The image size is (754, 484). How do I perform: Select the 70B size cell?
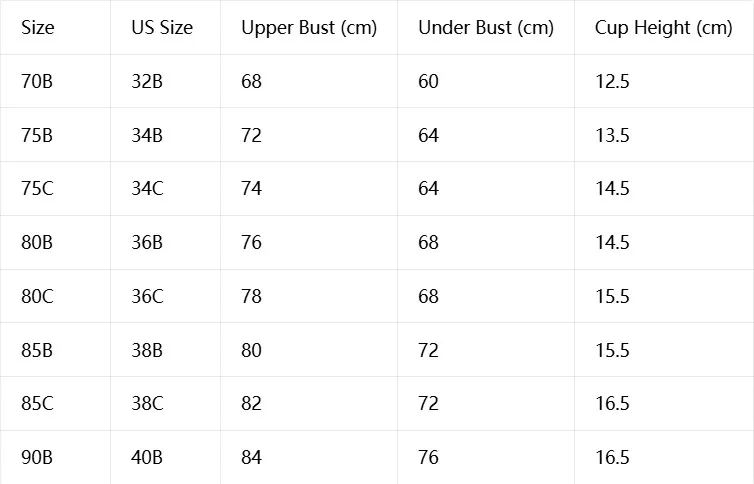click(x=37, y=81)
